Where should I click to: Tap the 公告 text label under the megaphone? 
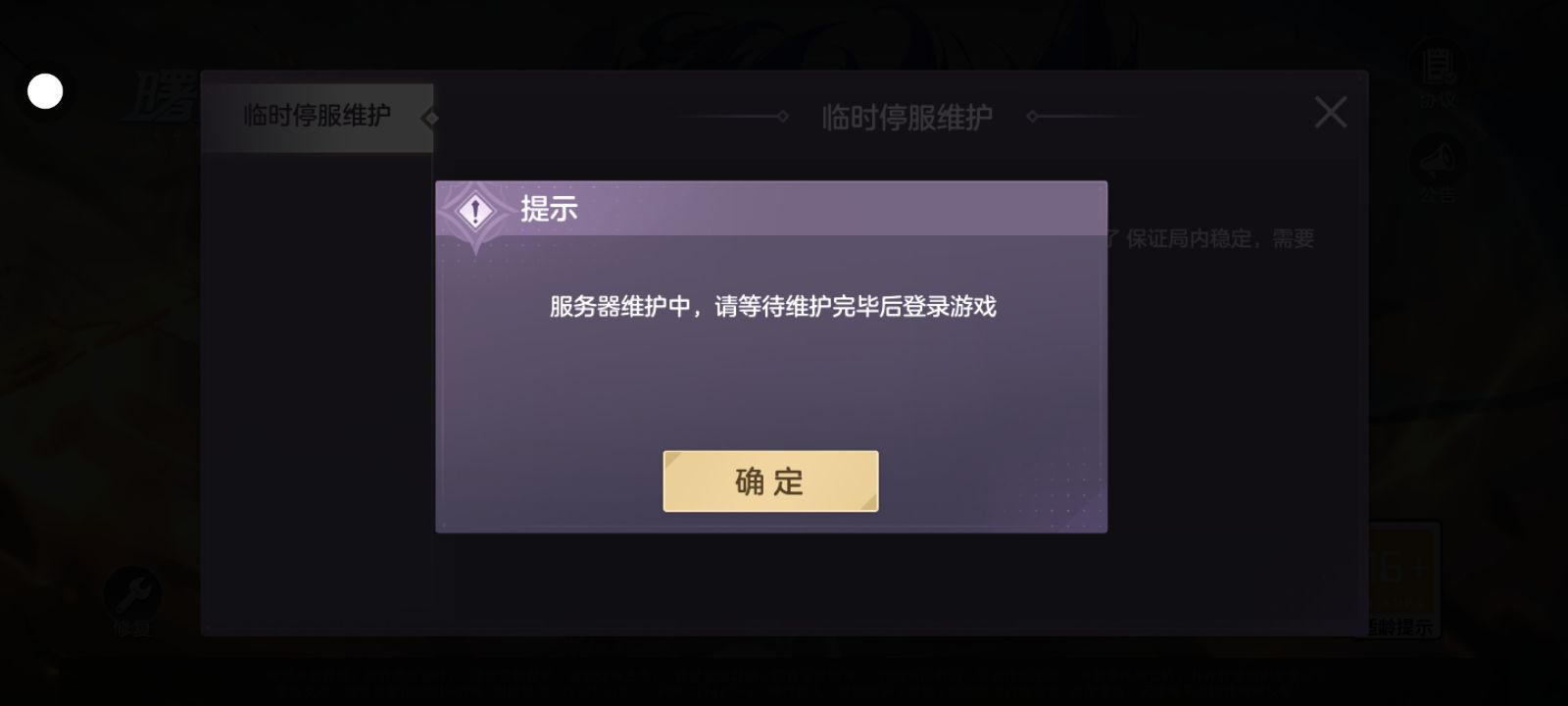coord(1438,195)
